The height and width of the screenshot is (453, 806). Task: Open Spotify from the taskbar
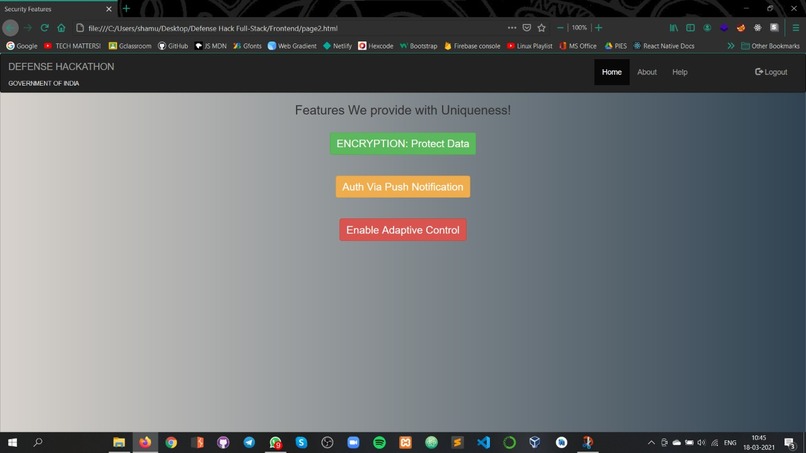(x=379, y=442)
